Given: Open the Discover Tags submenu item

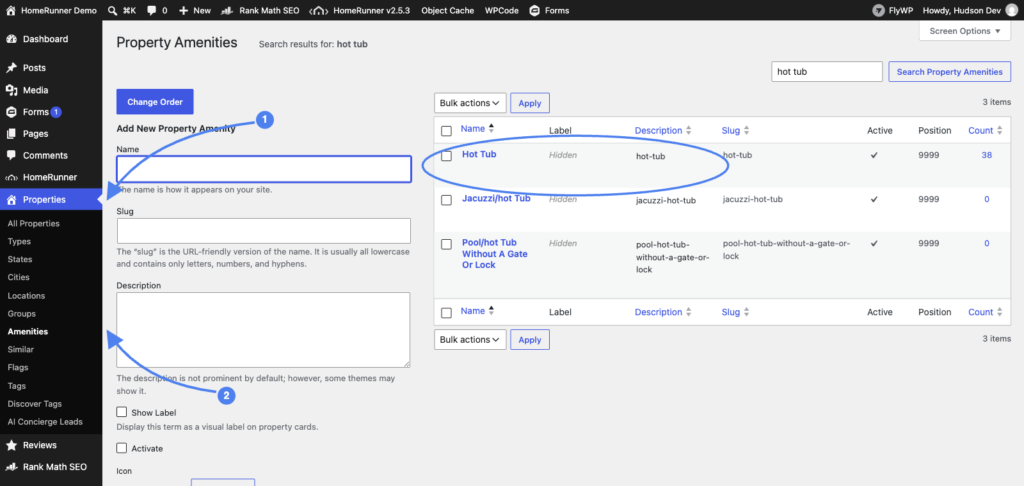Looking at the screenshot, I should coord(33,404).
